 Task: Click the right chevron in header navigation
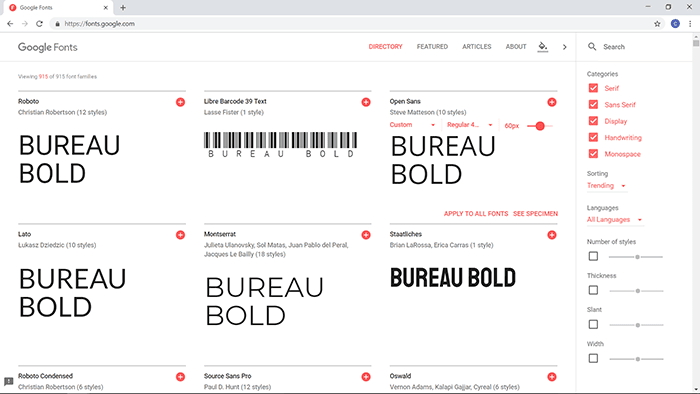(565, 47)
